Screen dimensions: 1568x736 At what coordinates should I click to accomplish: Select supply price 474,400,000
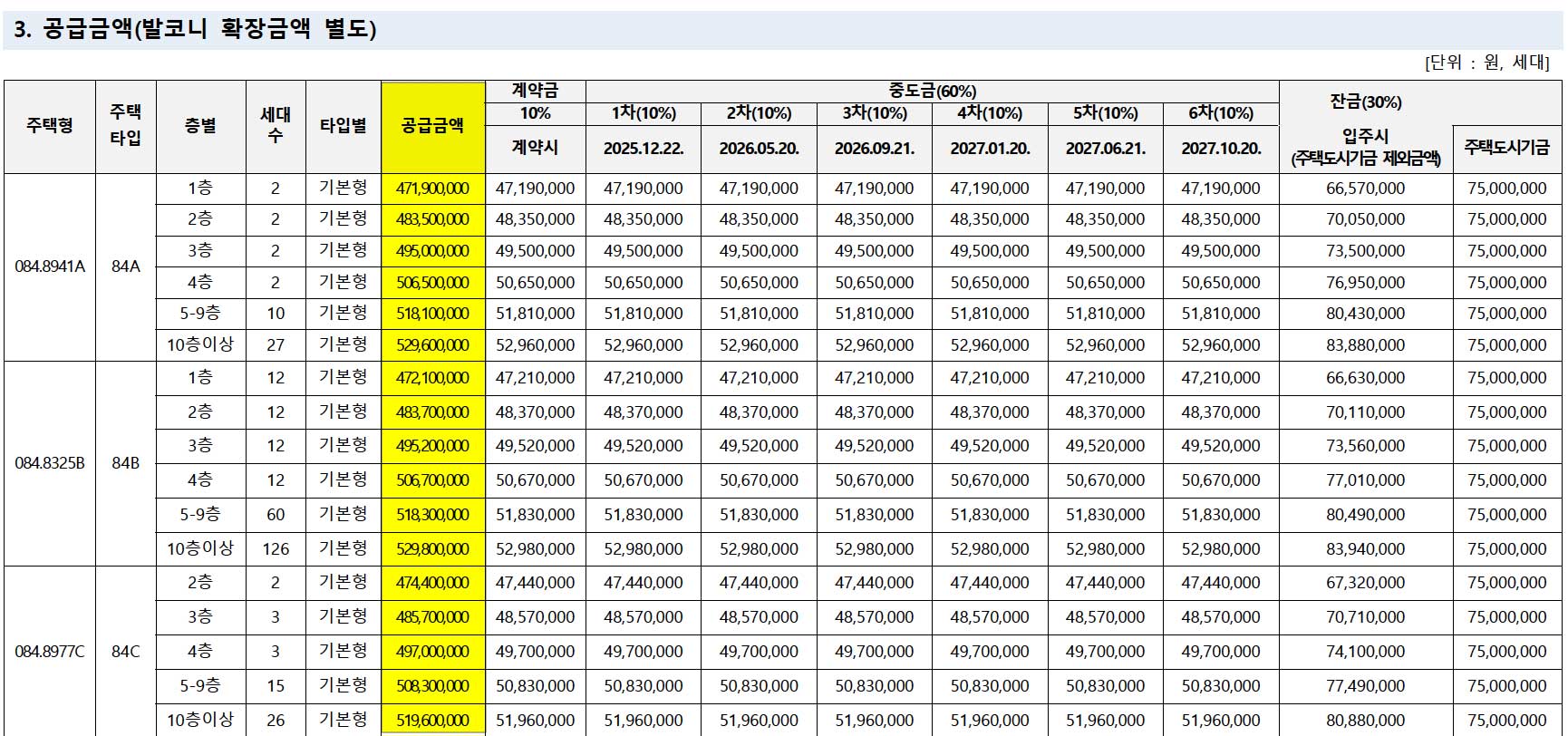(x=433, y=583)
